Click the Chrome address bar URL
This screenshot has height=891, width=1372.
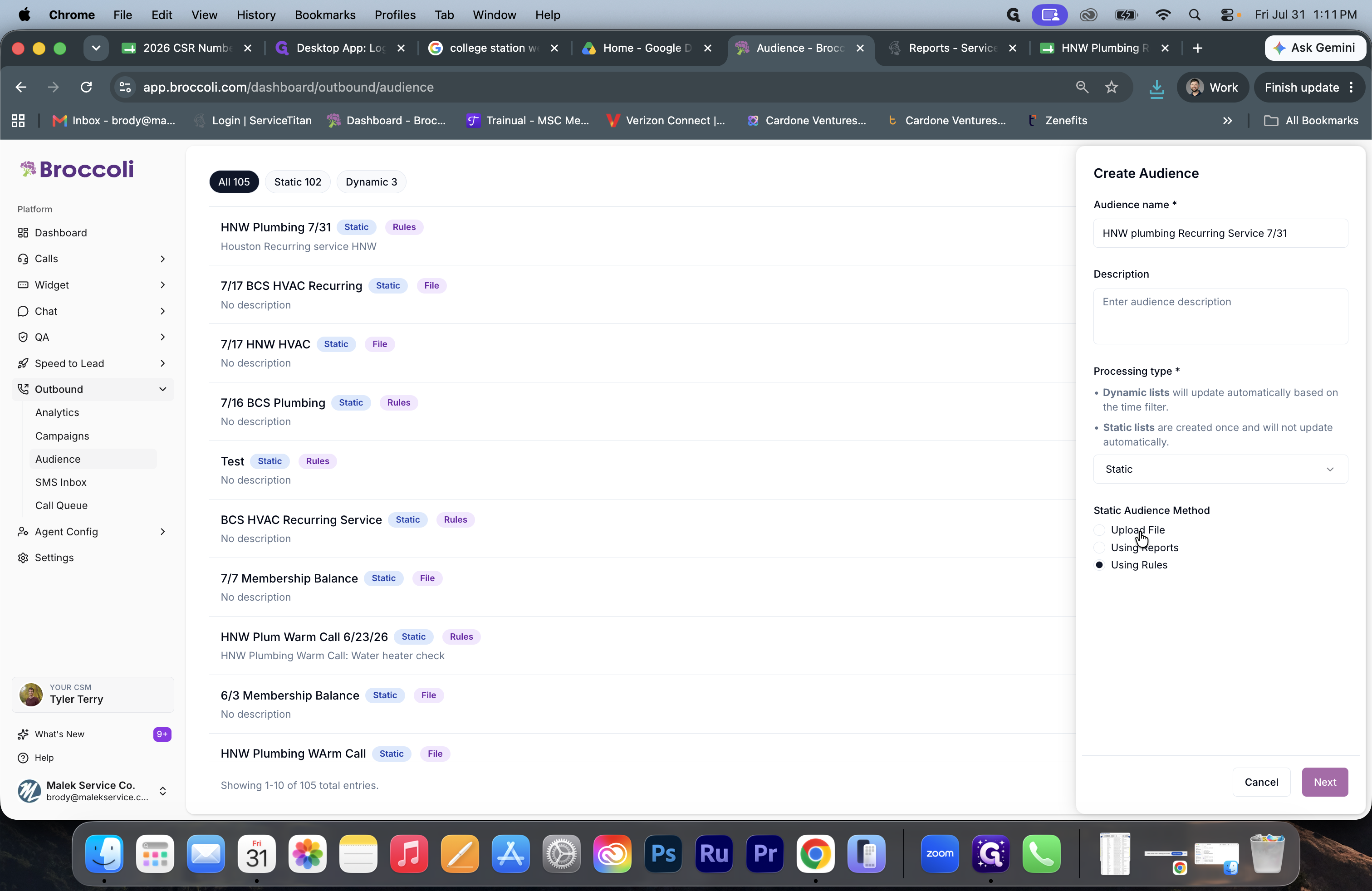click(x=288, y=87)
